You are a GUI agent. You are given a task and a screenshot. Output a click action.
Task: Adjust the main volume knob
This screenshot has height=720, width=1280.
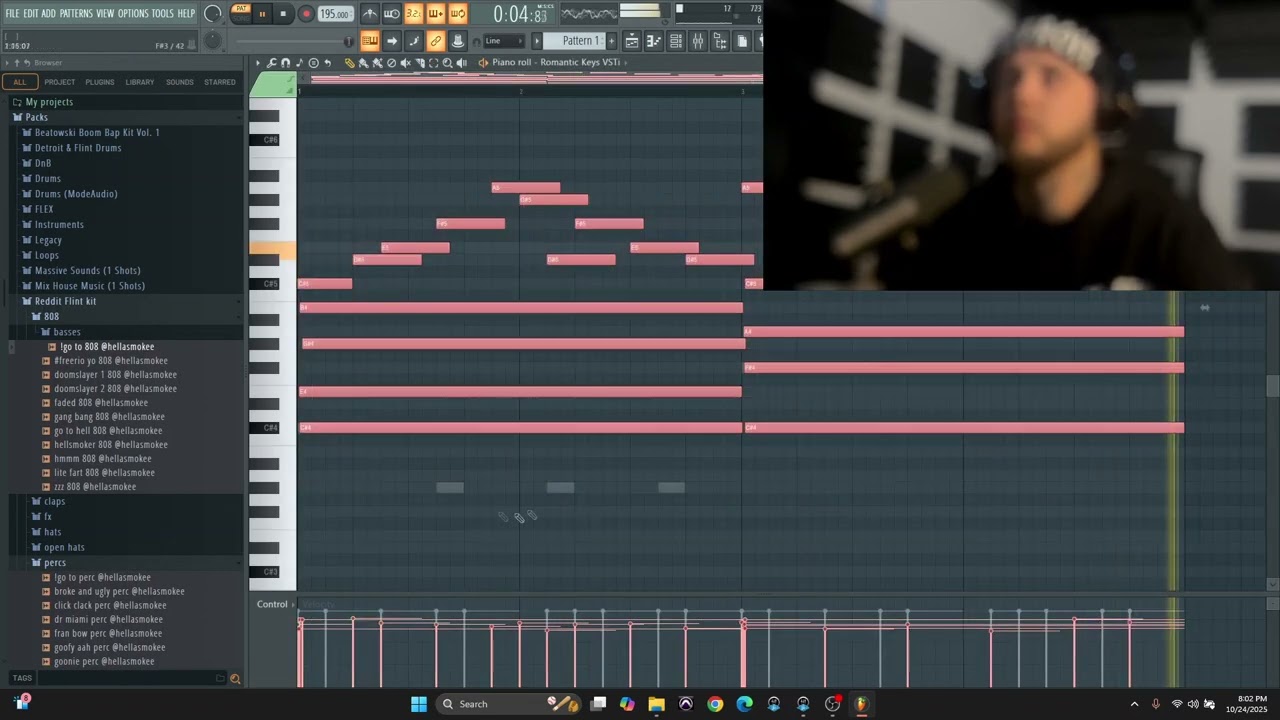coord(212,14)
